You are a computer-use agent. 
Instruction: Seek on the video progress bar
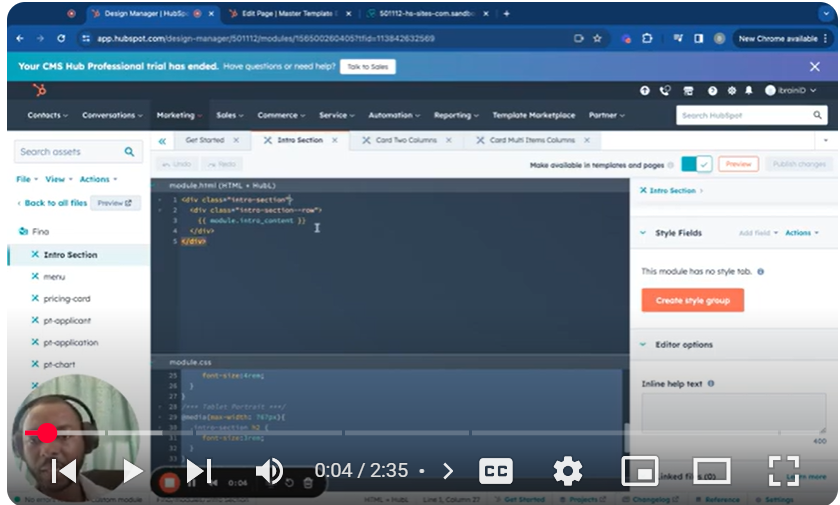coord(420,433)
